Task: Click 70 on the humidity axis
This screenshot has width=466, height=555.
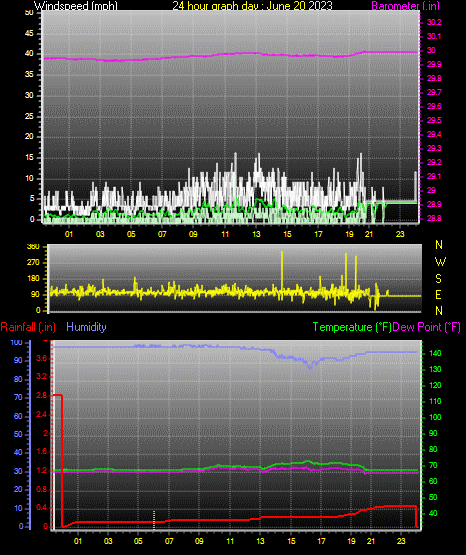Action: (18, 397)
